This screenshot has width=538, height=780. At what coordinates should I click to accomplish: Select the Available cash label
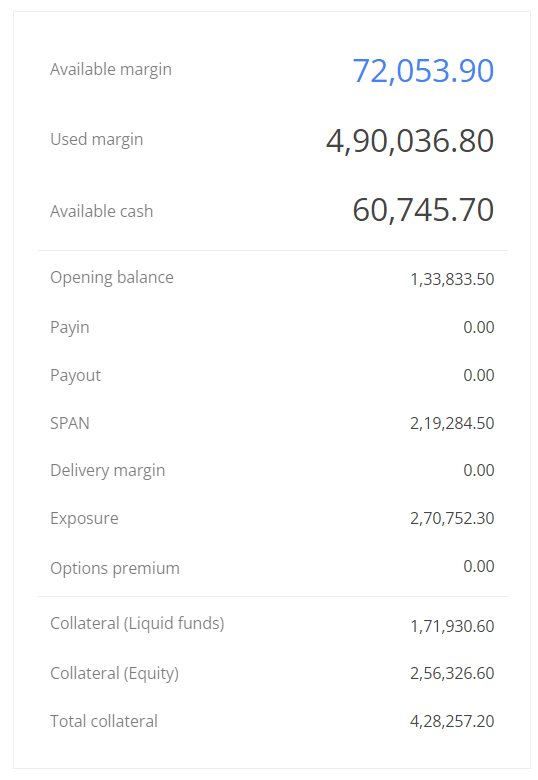pos(101,211)
